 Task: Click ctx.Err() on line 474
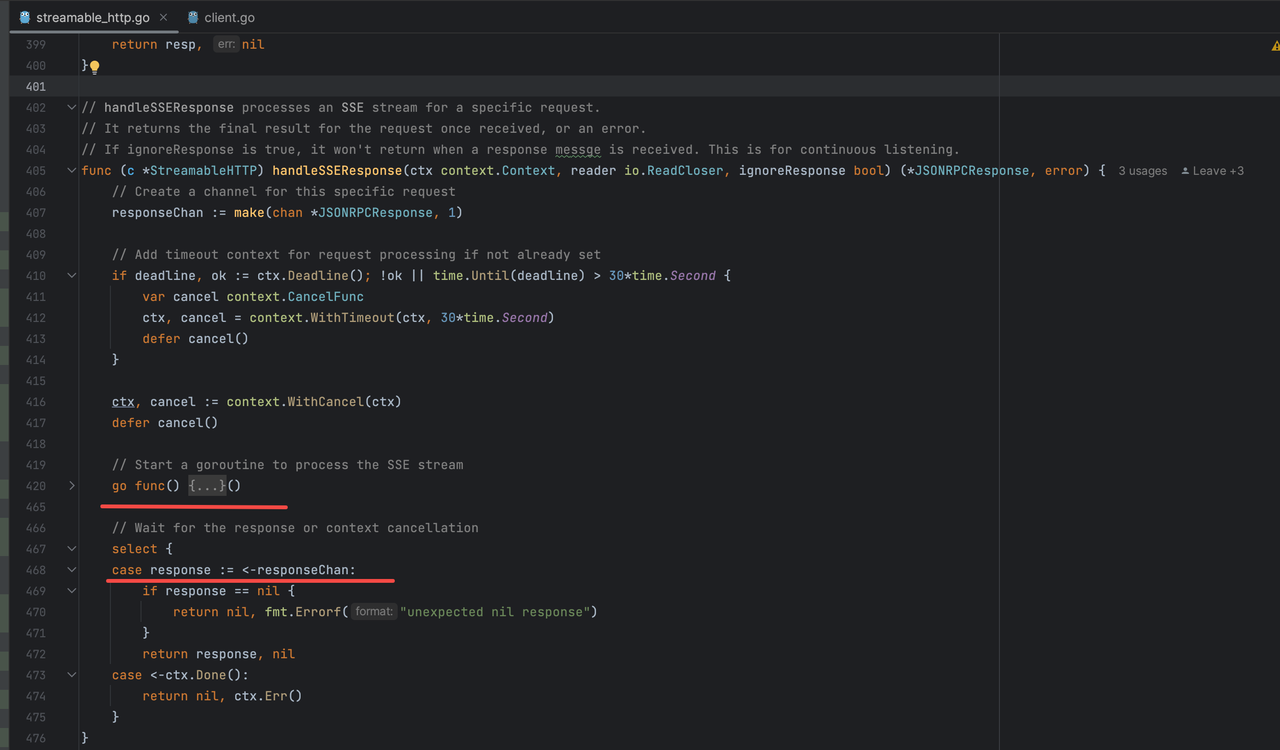(x=268, y=695)
